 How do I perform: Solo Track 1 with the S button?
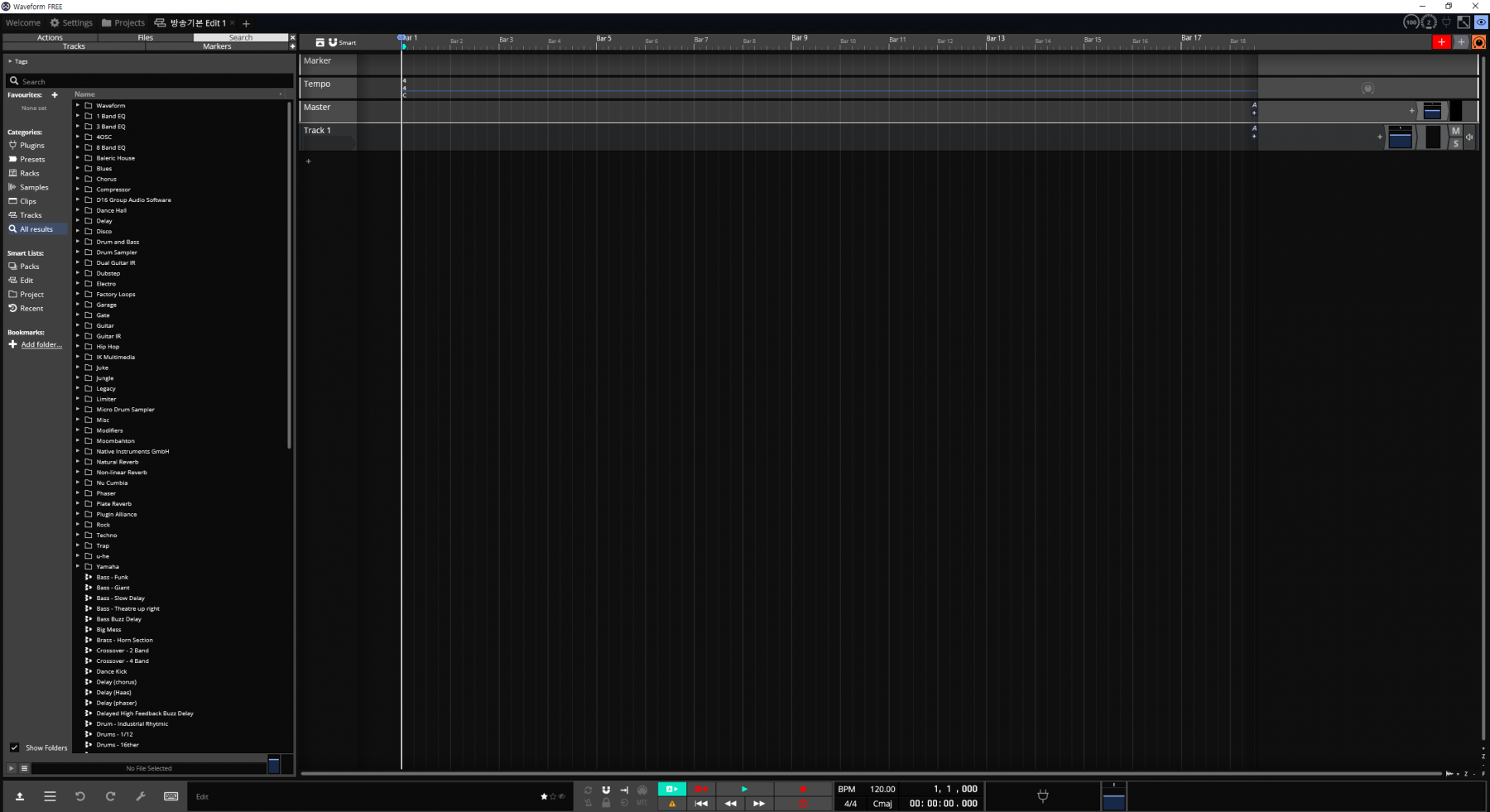tap(1456, 143)
